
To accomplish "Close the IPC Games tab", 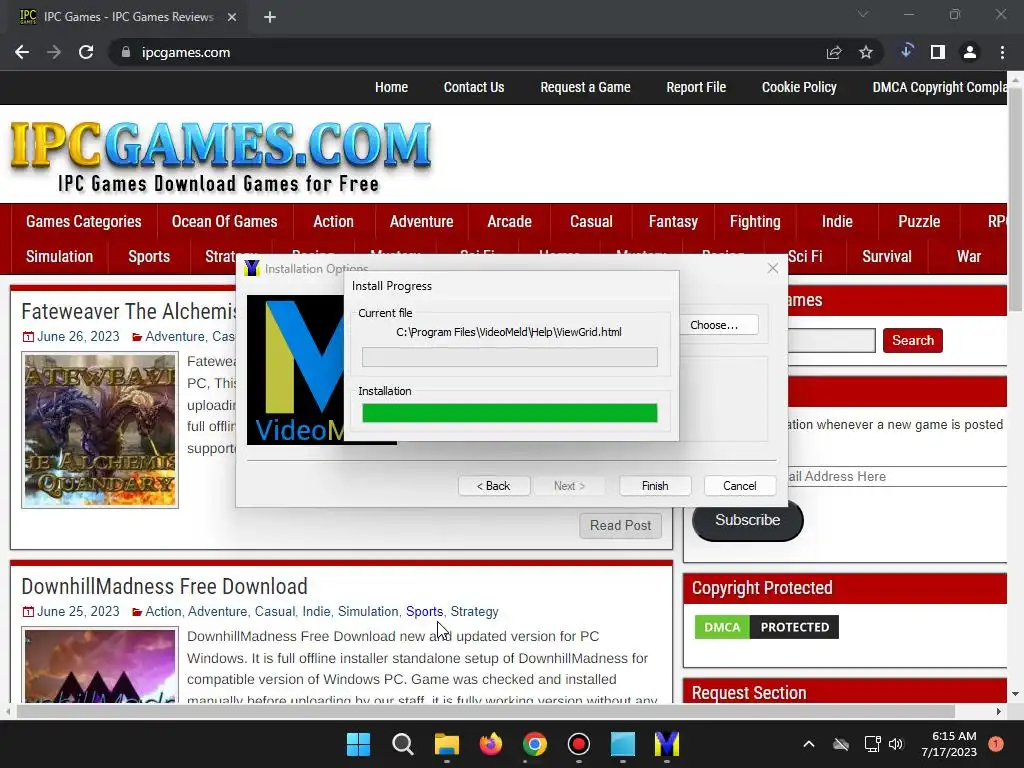I will click(232, 17).
